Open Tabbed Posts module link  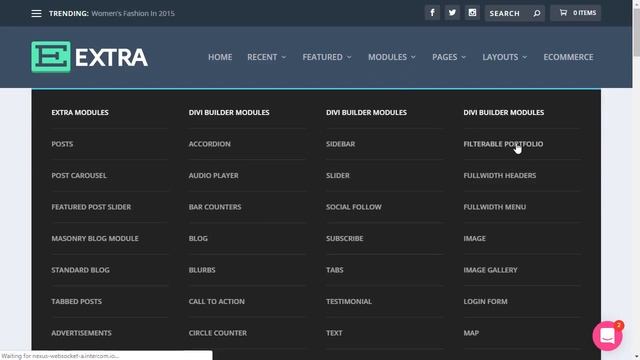[77, 301]
